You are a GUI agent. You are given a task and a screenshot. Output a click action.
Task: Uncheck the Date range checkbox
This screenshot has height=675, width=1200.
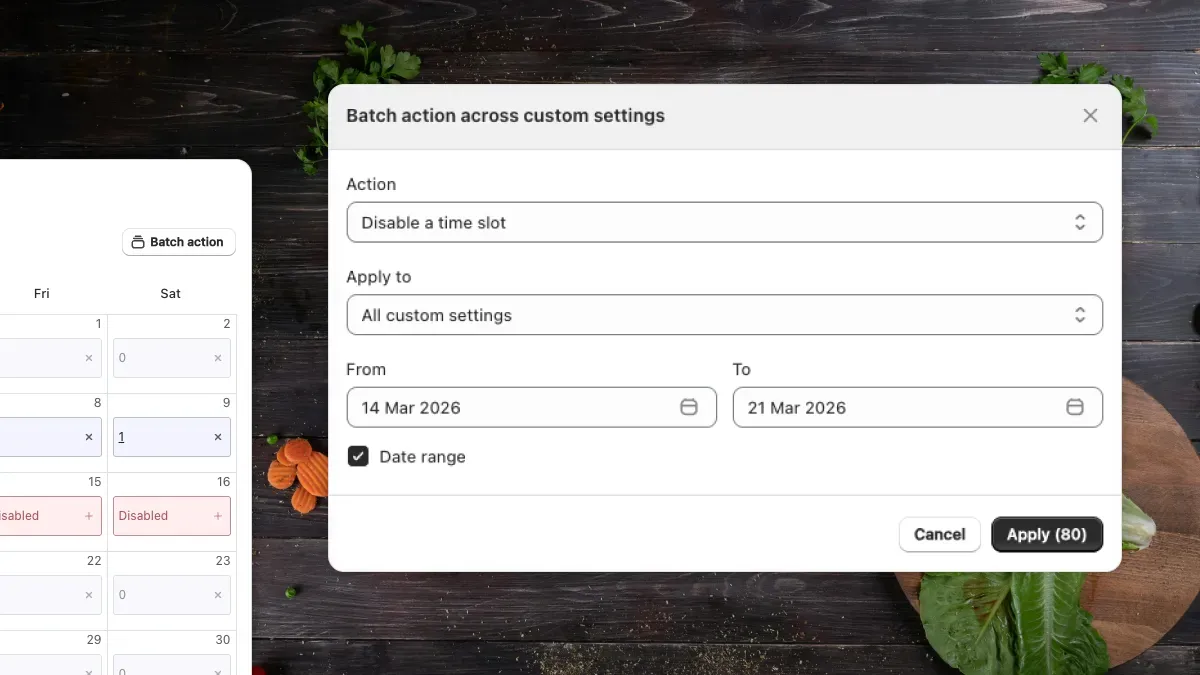pyautogui.click(x=358, y=456)
